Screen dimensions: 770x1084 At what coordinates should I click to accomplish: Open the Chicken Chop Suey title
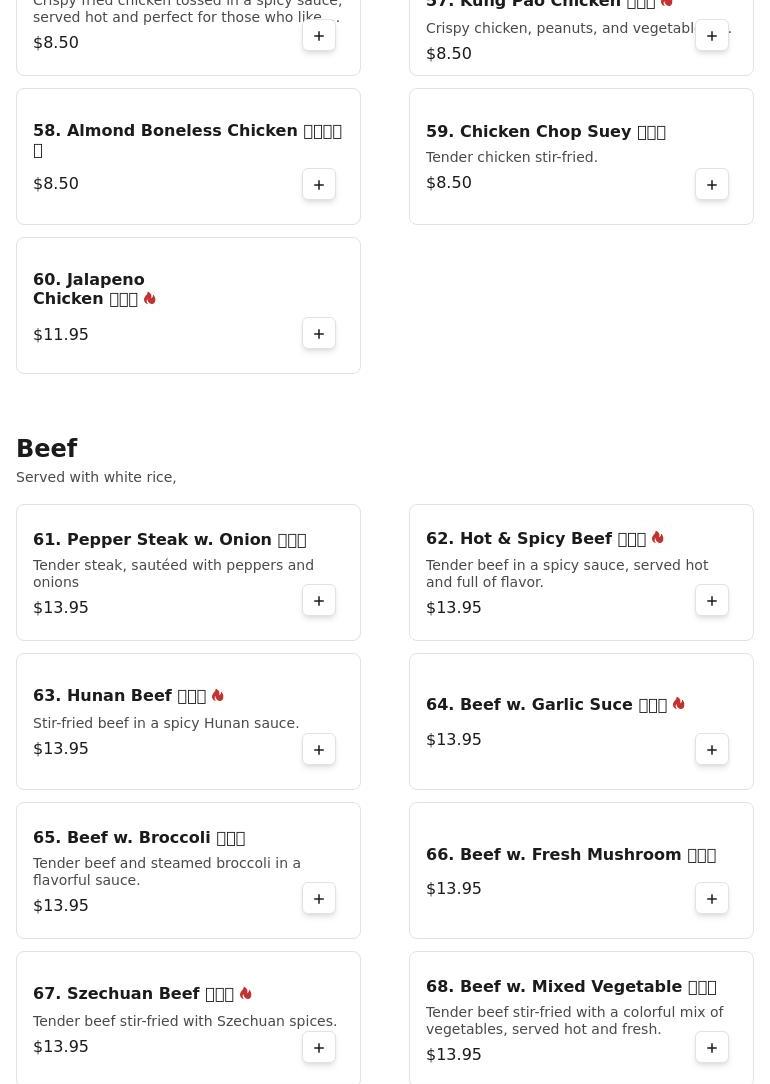[x=545, y=131]
